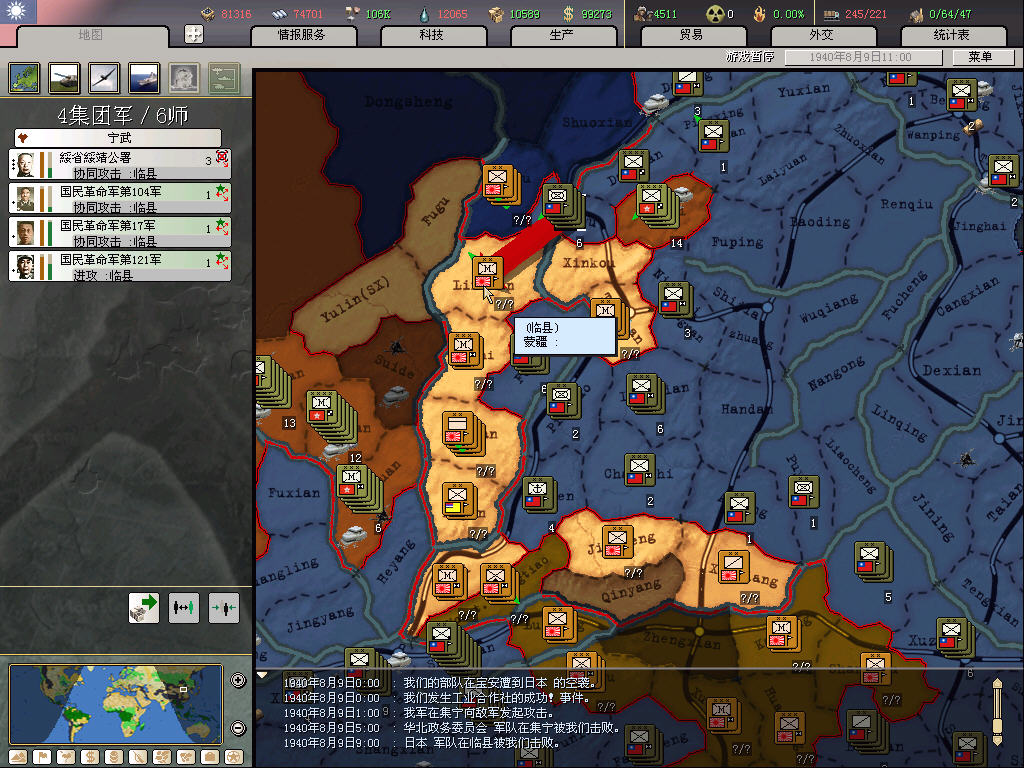Open the 菜单 menu button
Viewport: 1024px width, 768px height.
click(980, 57)
